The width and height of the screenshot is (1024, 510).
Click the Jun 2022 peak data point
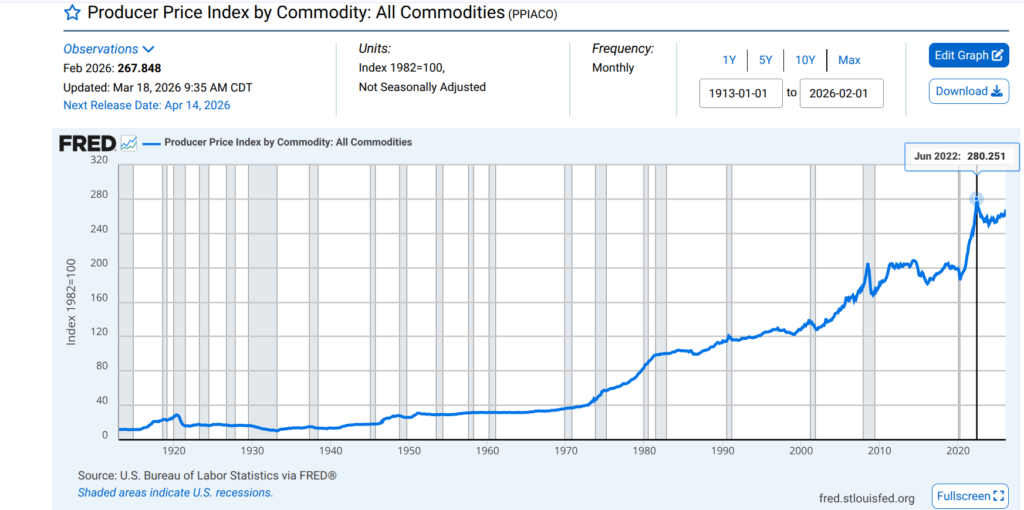(x=977, y=200)
